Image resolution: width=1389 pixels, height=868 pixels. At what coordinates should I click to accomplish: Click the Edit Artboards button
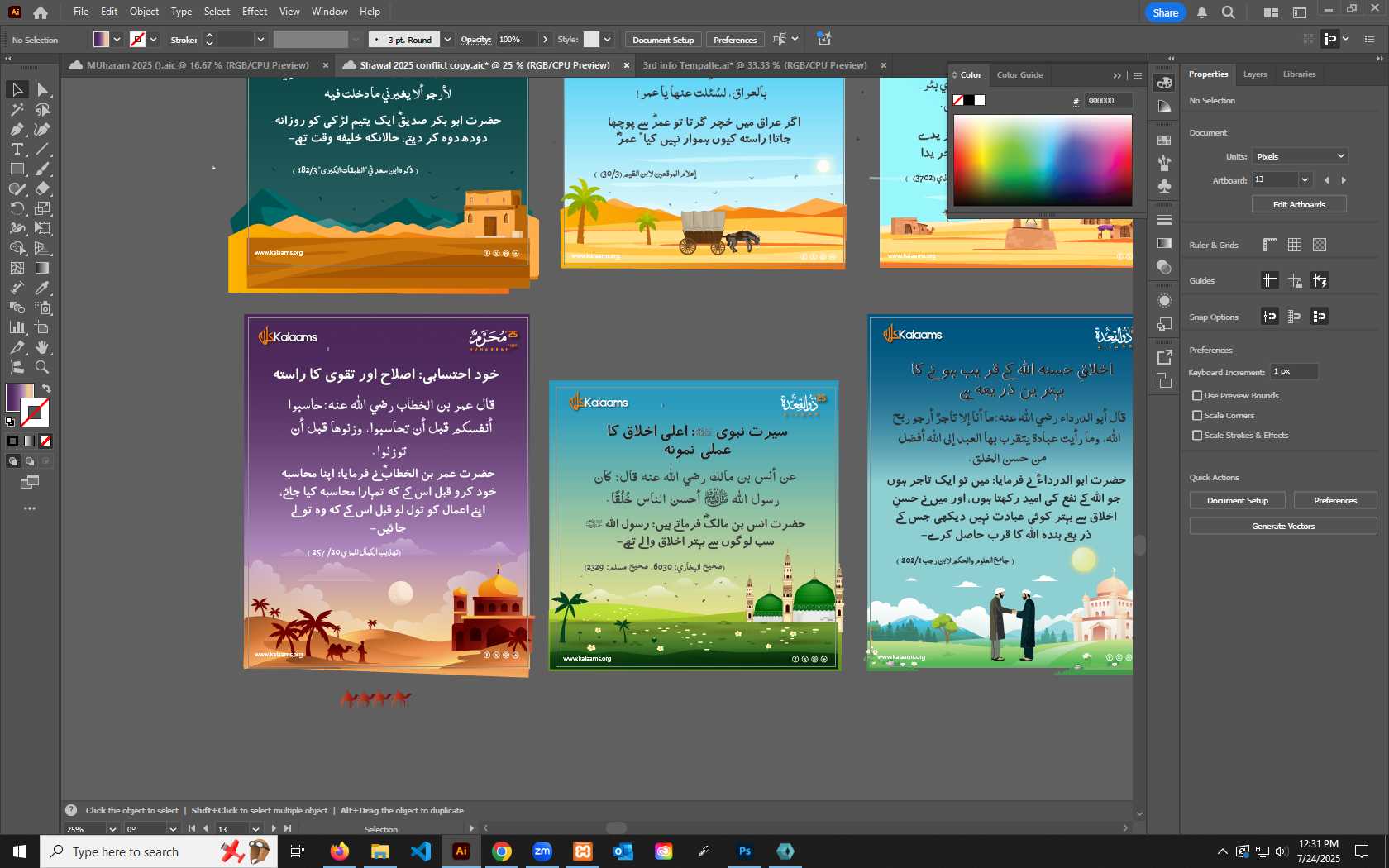pos(1299,205)
